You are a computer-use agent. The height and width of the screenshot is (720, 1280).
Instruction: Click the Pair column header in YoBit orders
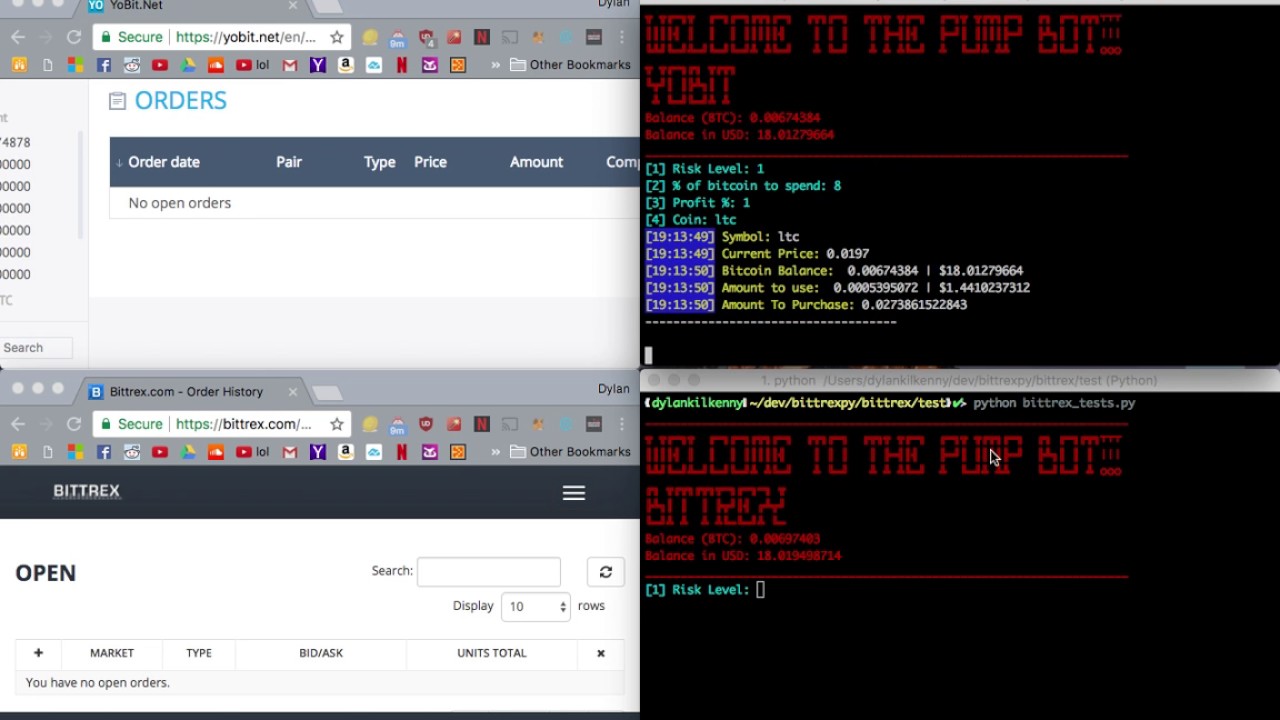(x=289, y=162)
